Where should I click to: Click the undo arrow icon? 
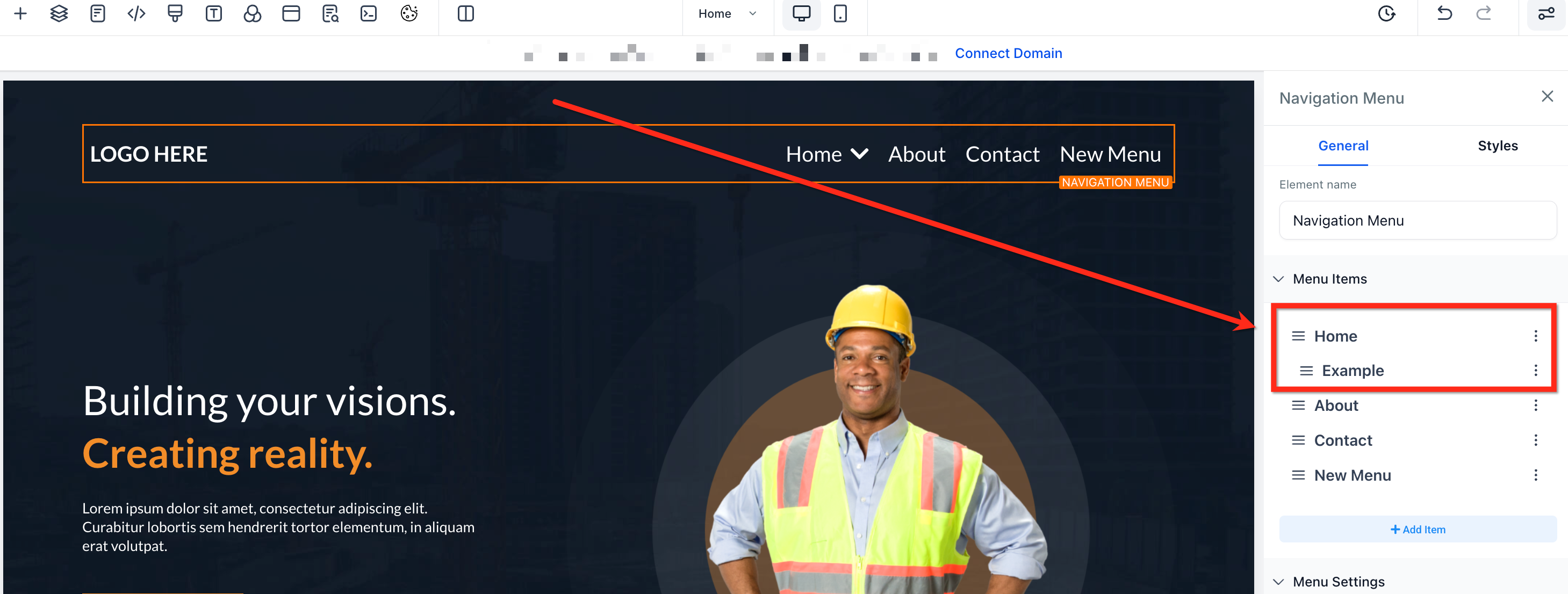(x=1444, y=13)
